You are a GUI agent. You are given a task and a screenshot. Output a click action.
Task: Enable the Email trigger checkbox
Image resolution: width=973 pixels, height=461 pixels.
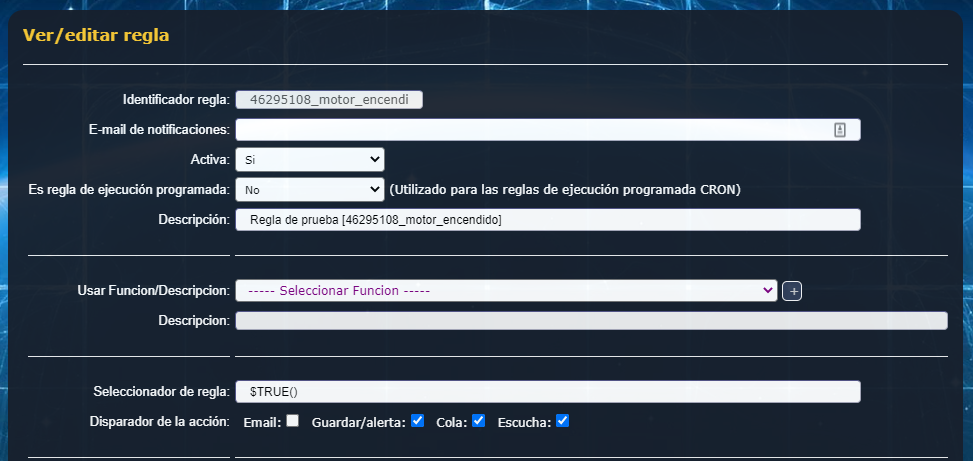point(292,421)
